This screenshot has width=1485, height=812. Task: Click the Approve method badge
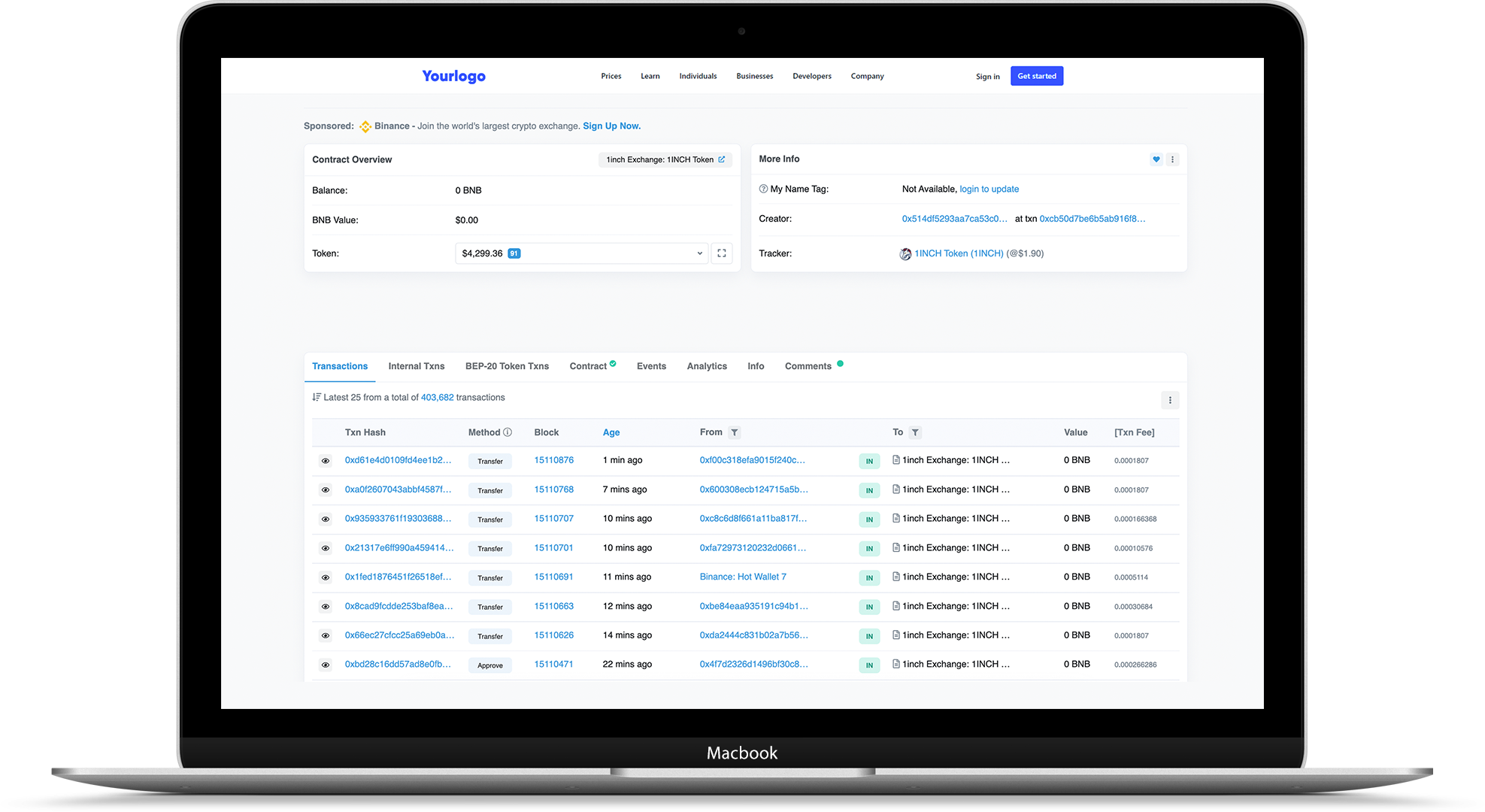(490, 665)
